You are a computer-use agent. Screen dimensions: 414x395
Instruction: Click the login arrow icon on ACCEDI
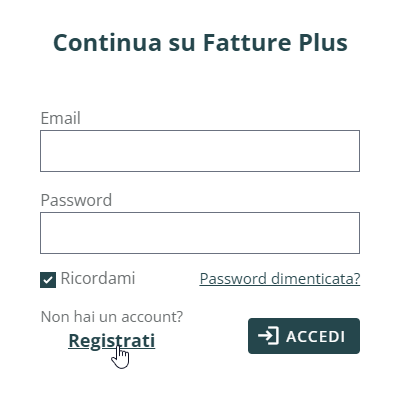pos(268,336)
